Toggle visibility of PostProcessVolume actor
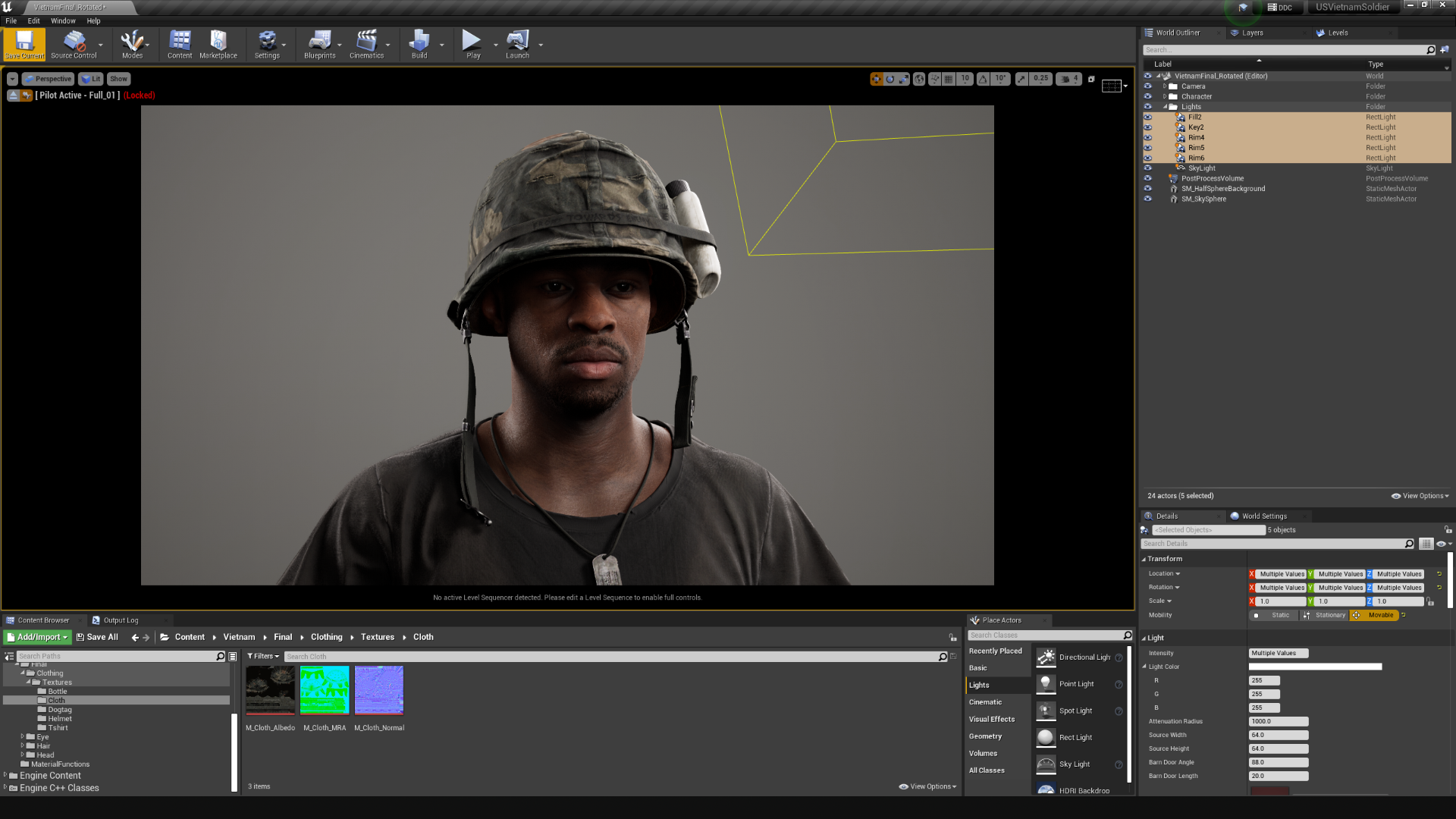 point(1147,179)
